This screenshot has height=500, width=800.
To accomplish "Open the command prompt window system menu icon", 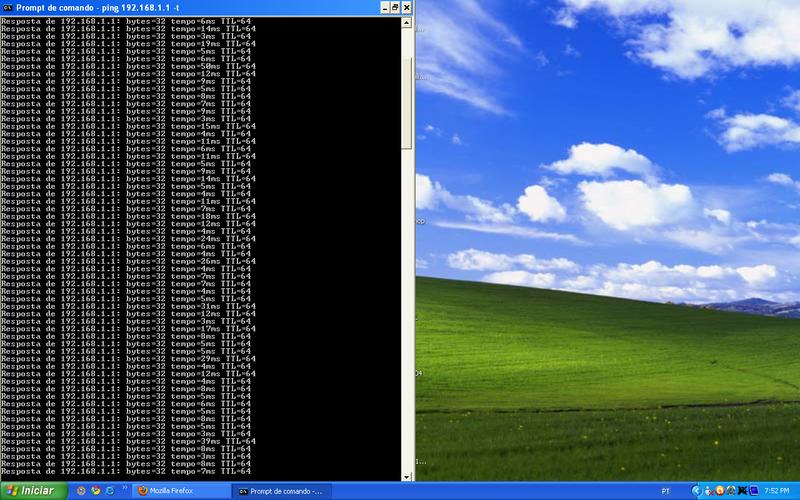I will [x=8, y=8].
